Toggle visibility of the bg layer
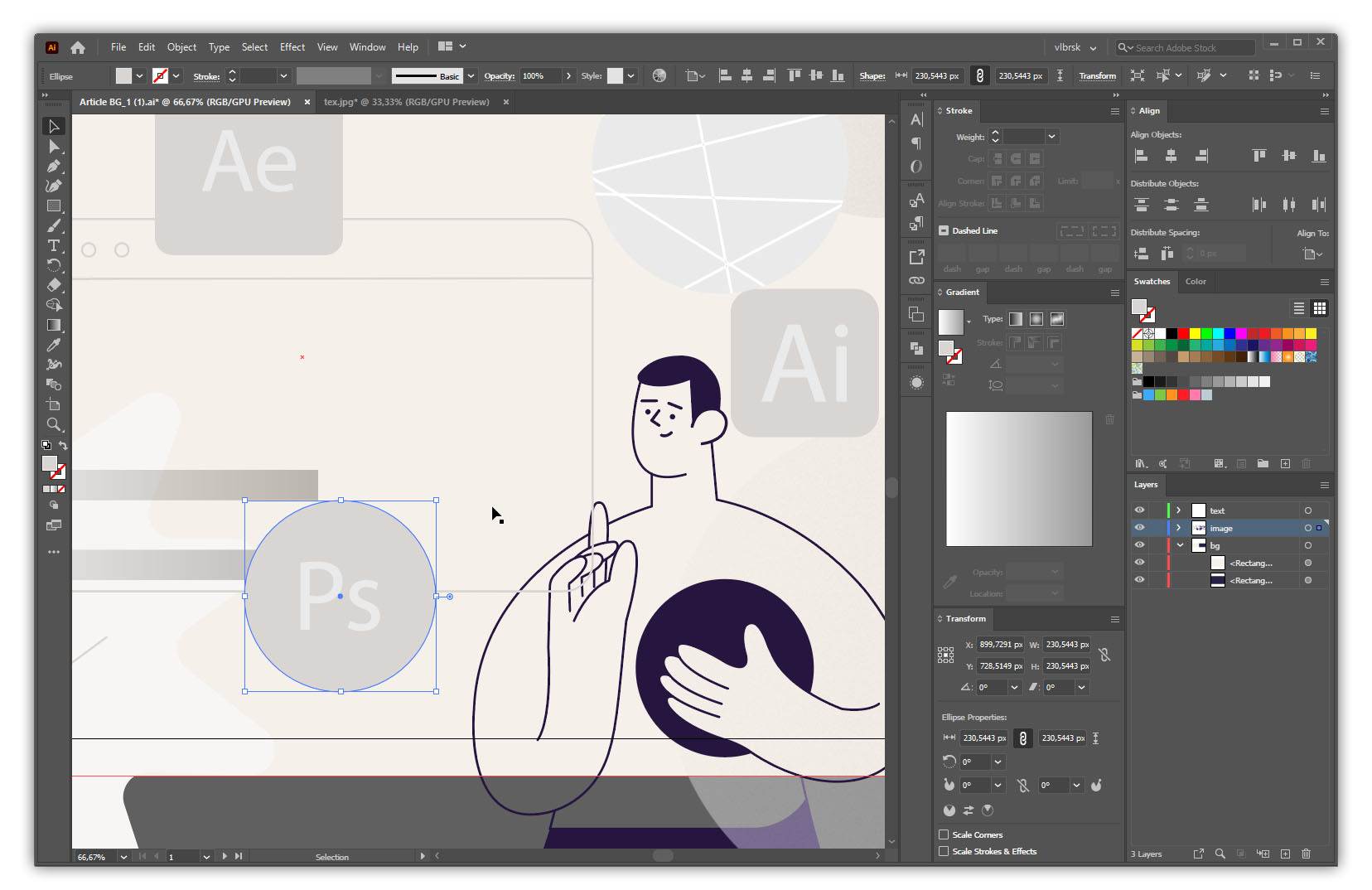 (x=1139, y=544)
